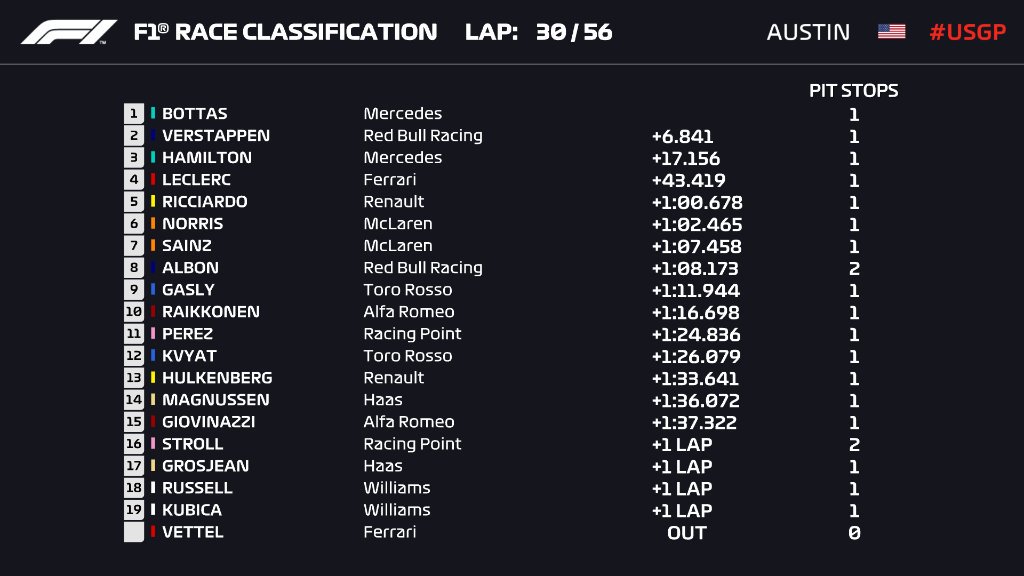Click the position 1 number badge
The width and height of the screenshot is (1024, 576).
click(134, 114)
